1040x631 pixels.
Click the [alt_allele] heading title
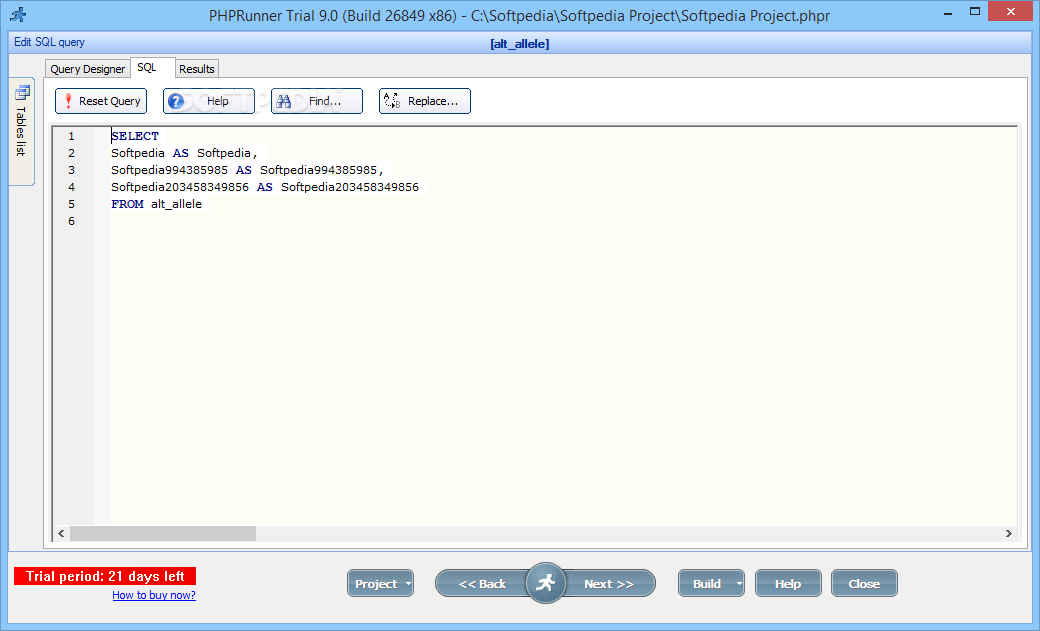click(x=520, y=44)
